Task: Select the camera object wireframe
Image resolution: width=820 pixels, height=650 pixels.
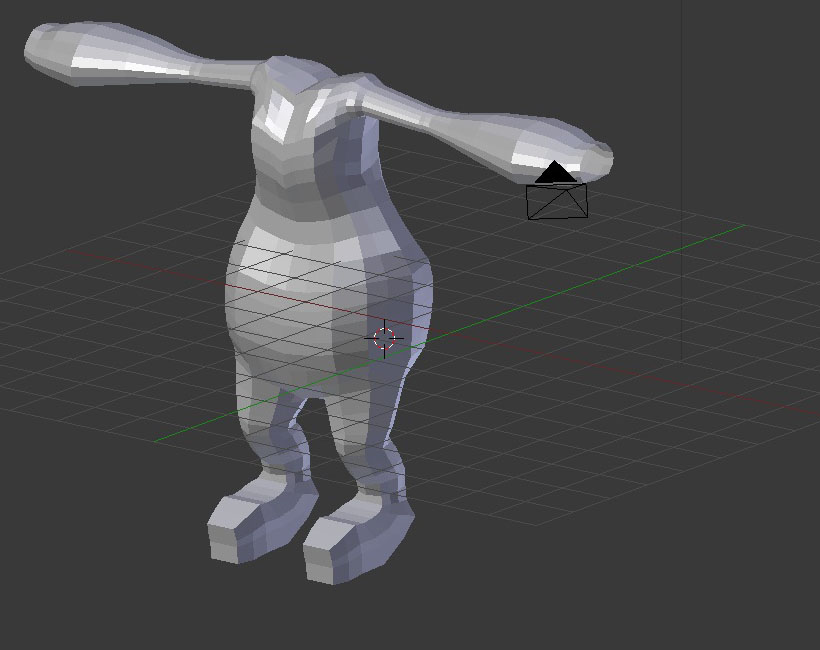Action: [557, 190]
